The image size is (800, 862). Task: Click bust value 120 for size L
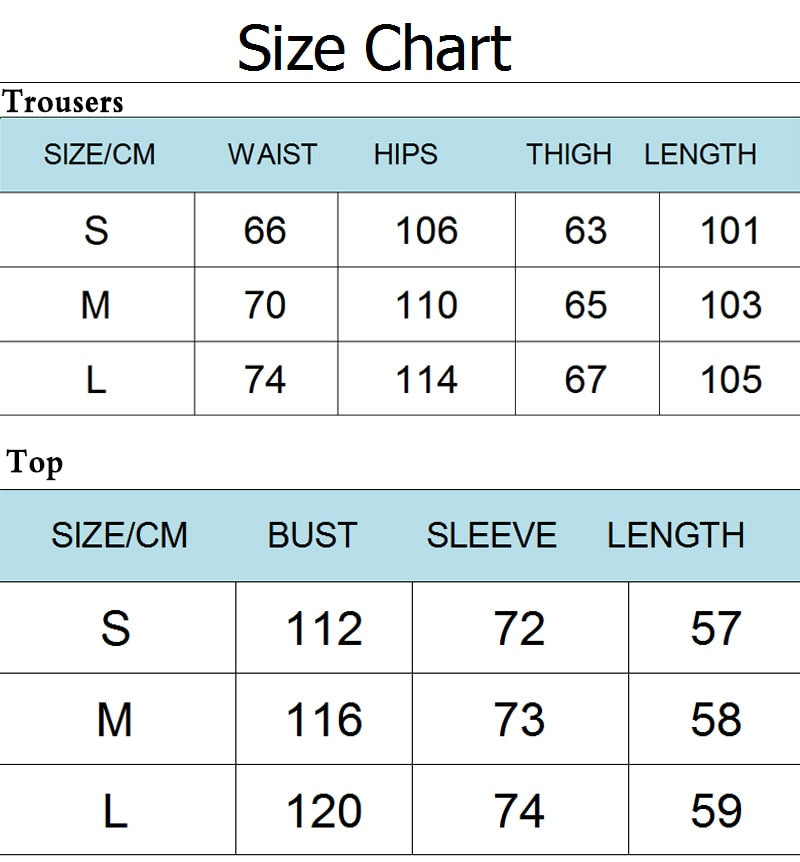click(324, 811)
